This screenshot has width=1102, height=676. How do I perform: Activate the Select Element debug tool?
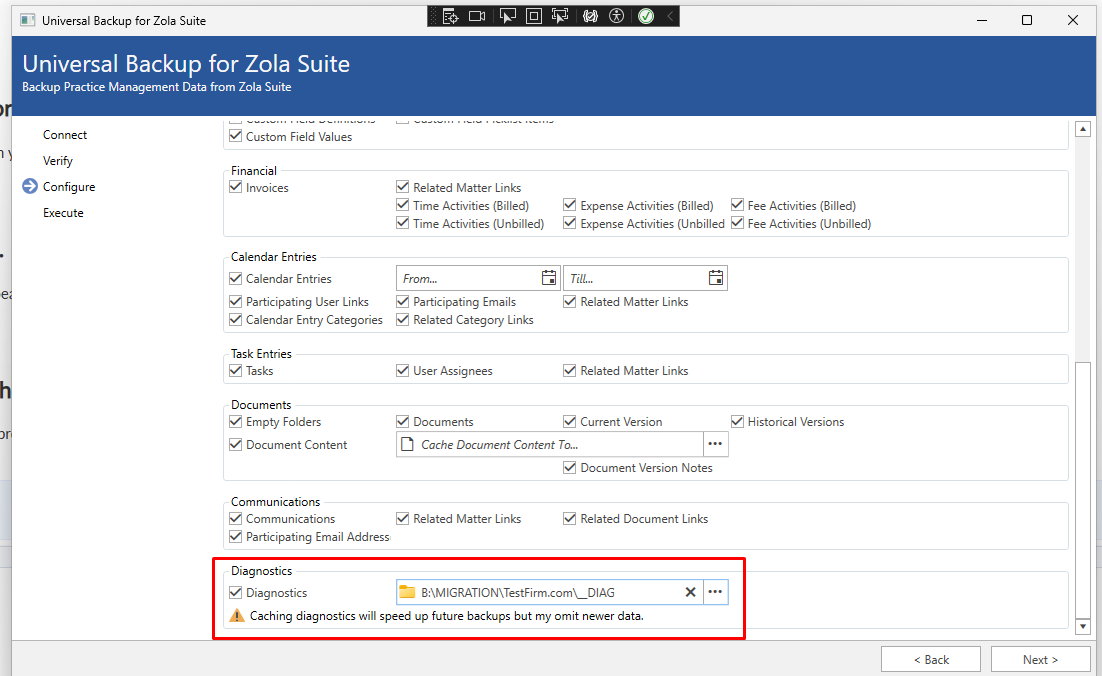click(507, 16)
